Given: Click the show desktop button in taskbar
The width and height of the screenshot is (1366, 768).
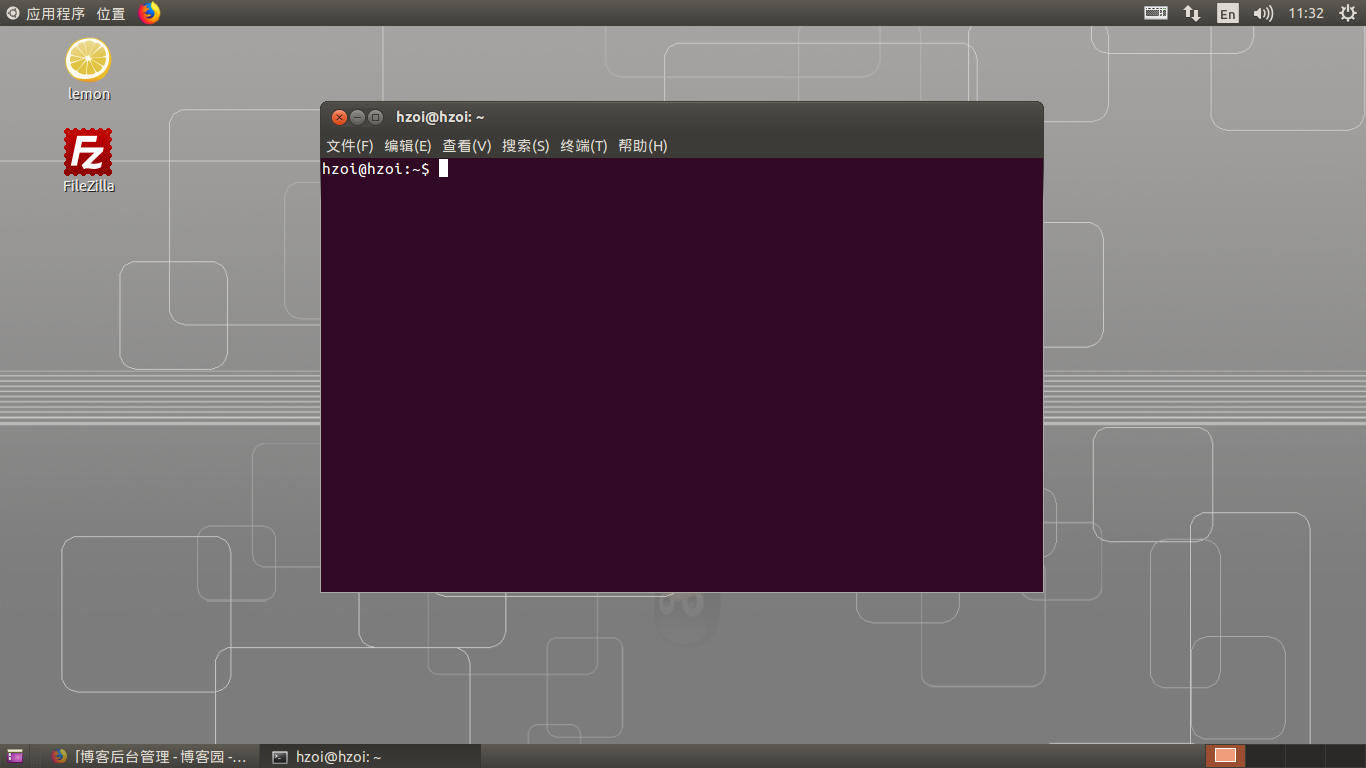Looking at the screenshot, I should (15, 757).
